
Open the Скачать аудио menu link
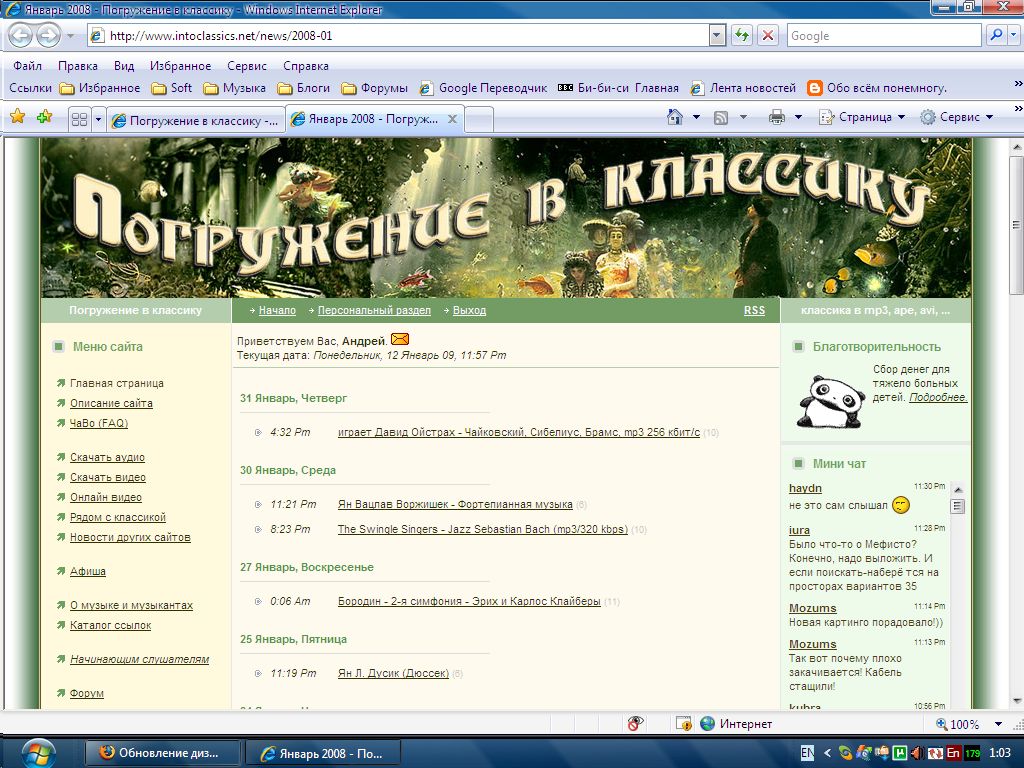[x=107, y=457]
